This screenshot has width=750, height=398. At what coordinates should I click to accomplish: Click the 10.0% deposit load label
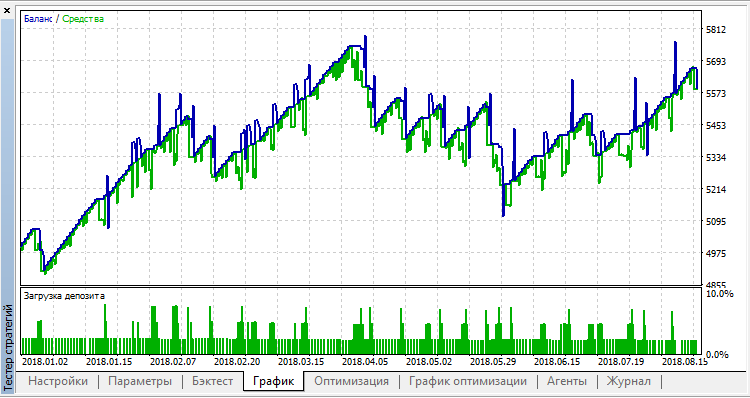(x=719, y=294)
